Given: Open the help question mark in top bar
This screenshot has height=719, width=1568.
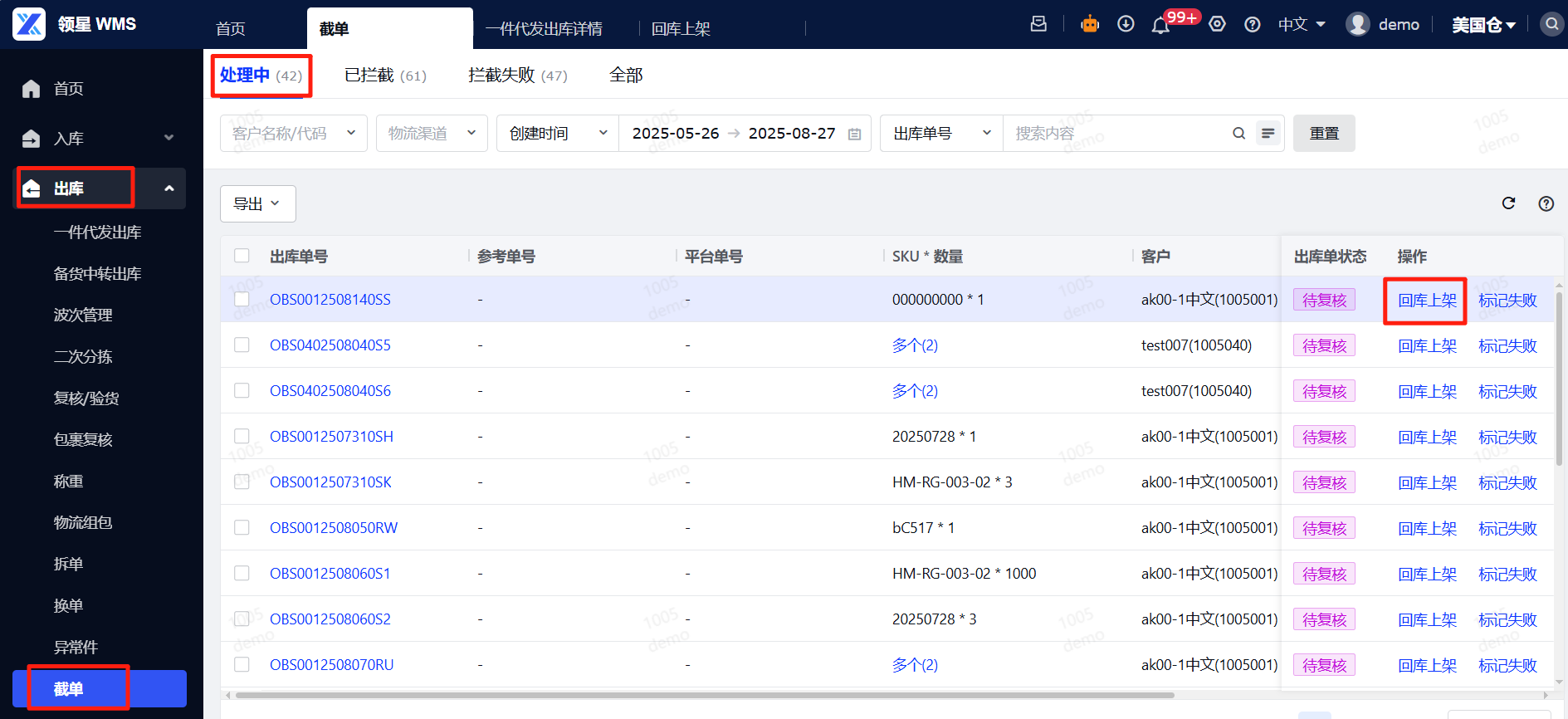Looking at the screenshot, I should coord(1253,25).
